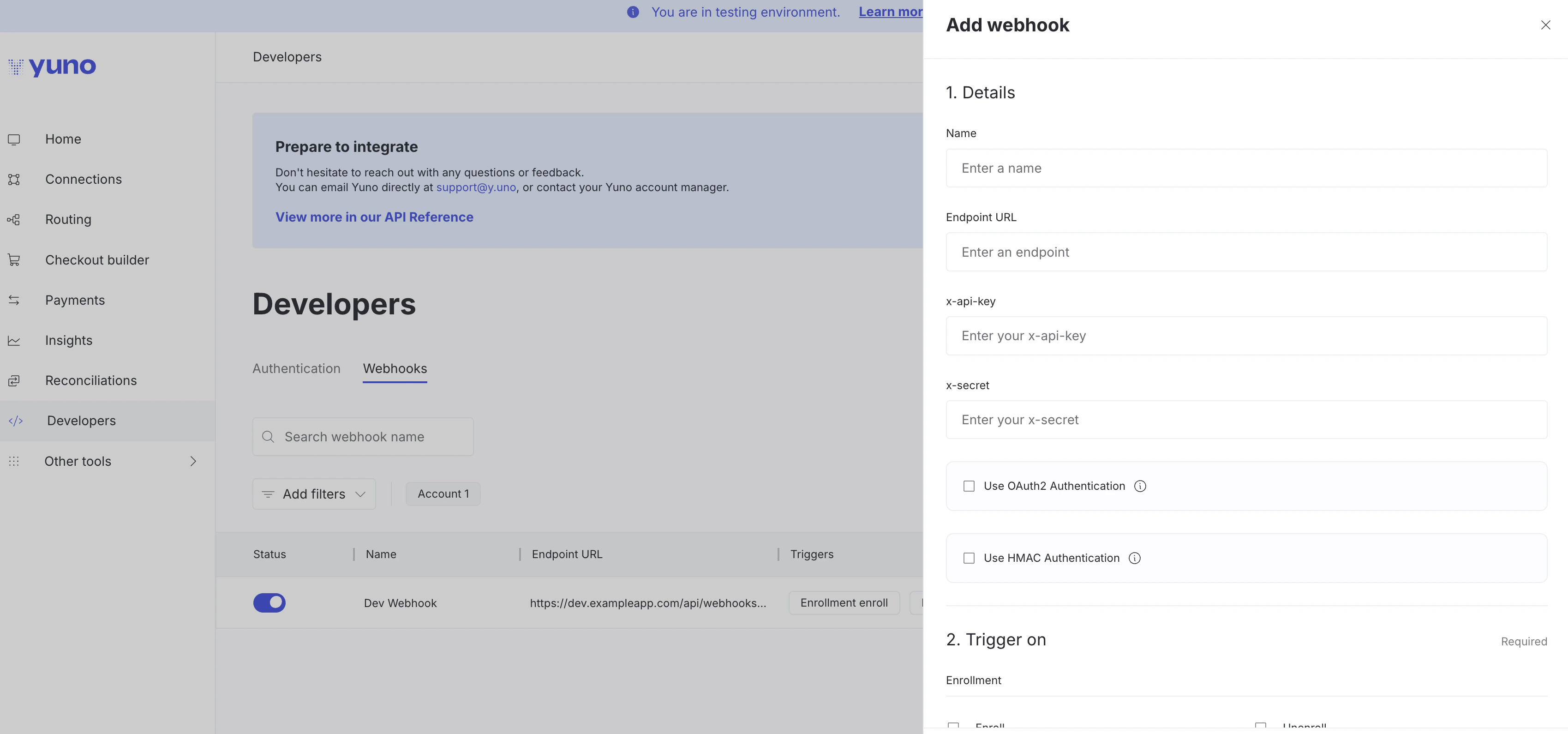Click the Routing icon in sidebar
This screenshot has width=1568, height=734.
[14, 220]
